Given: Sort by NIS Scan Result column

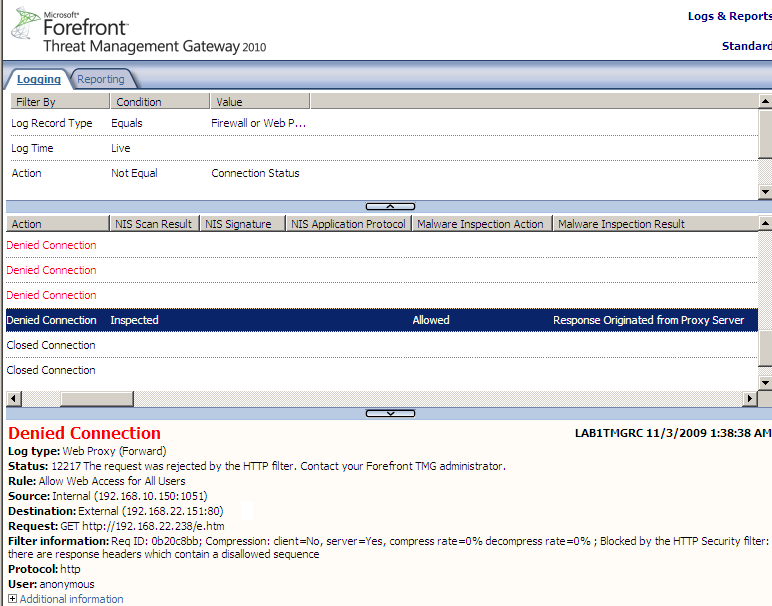Looking at the screenshot, I should click(155, 223).
